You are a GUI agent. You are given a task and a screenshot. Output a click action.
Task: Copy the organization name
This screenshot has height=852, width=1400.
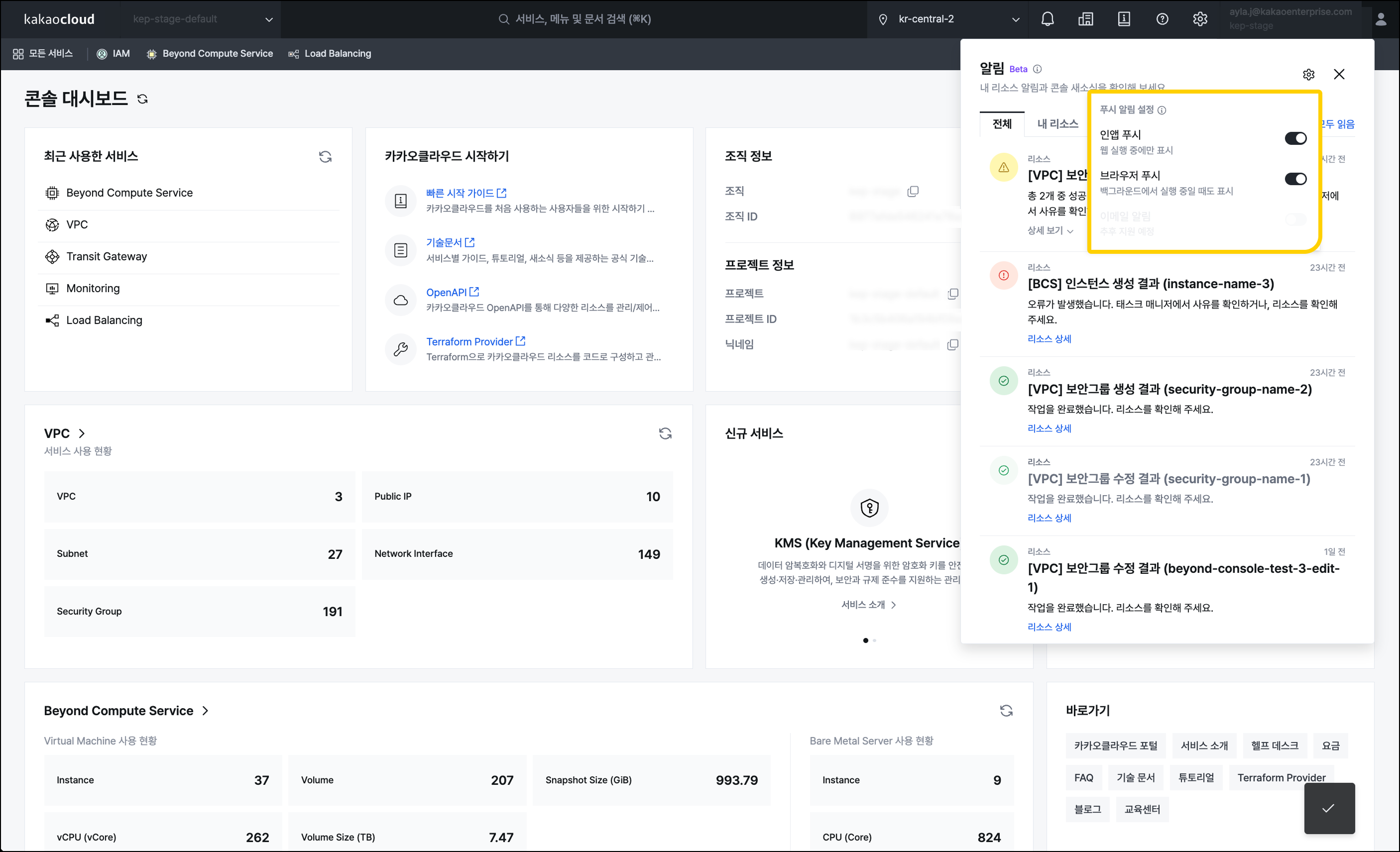point(913,192)
